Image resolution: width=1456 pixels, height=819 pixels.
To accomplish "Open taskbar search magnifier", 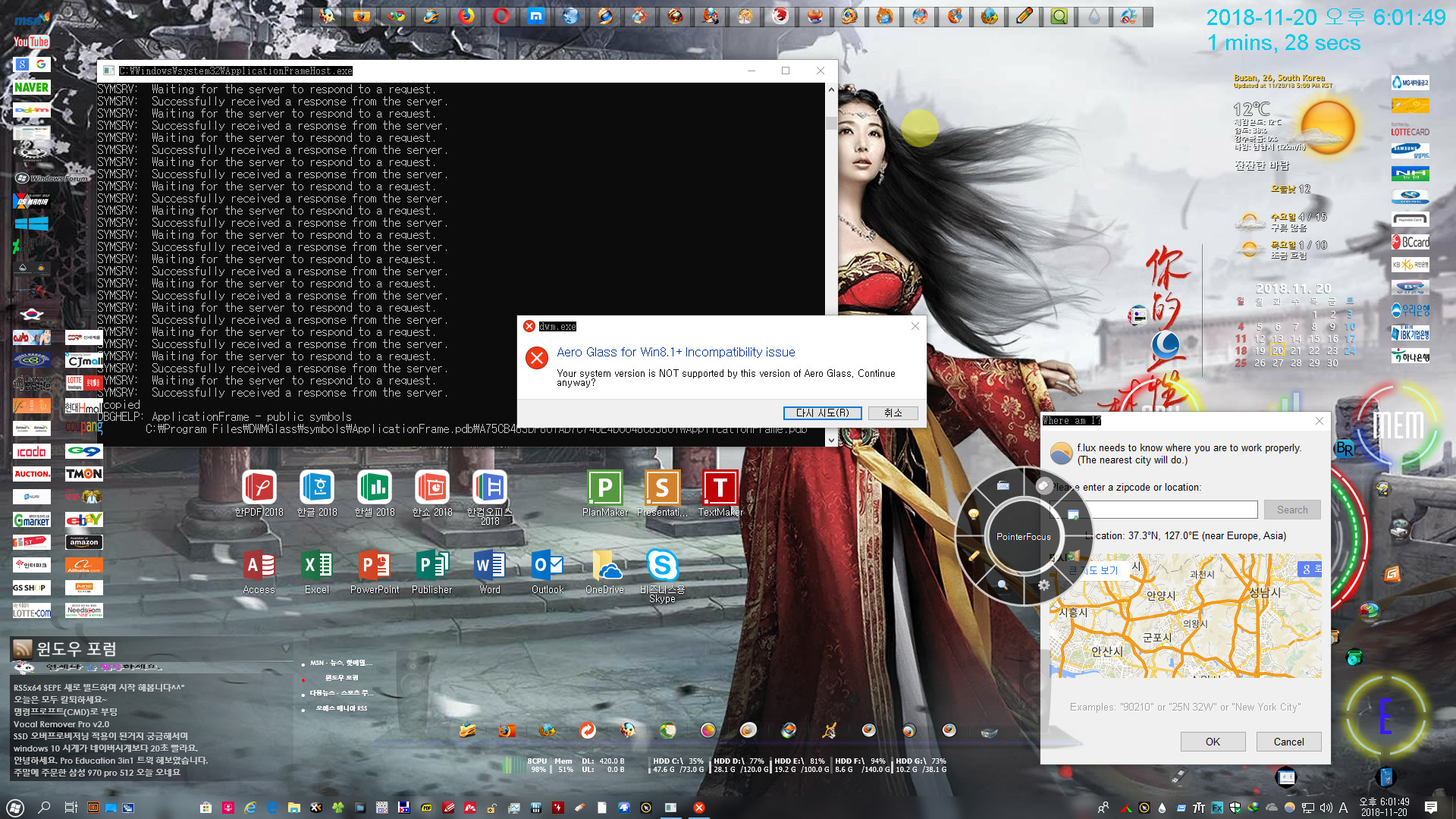I will 44,808.
